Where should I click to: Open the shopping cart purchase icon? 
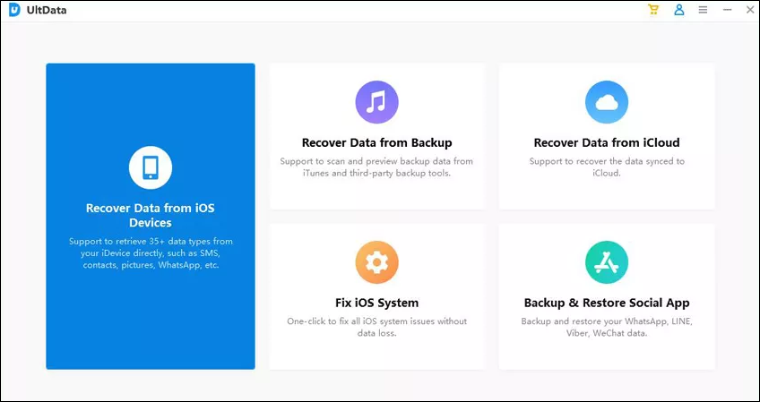[x=653, y=10]
